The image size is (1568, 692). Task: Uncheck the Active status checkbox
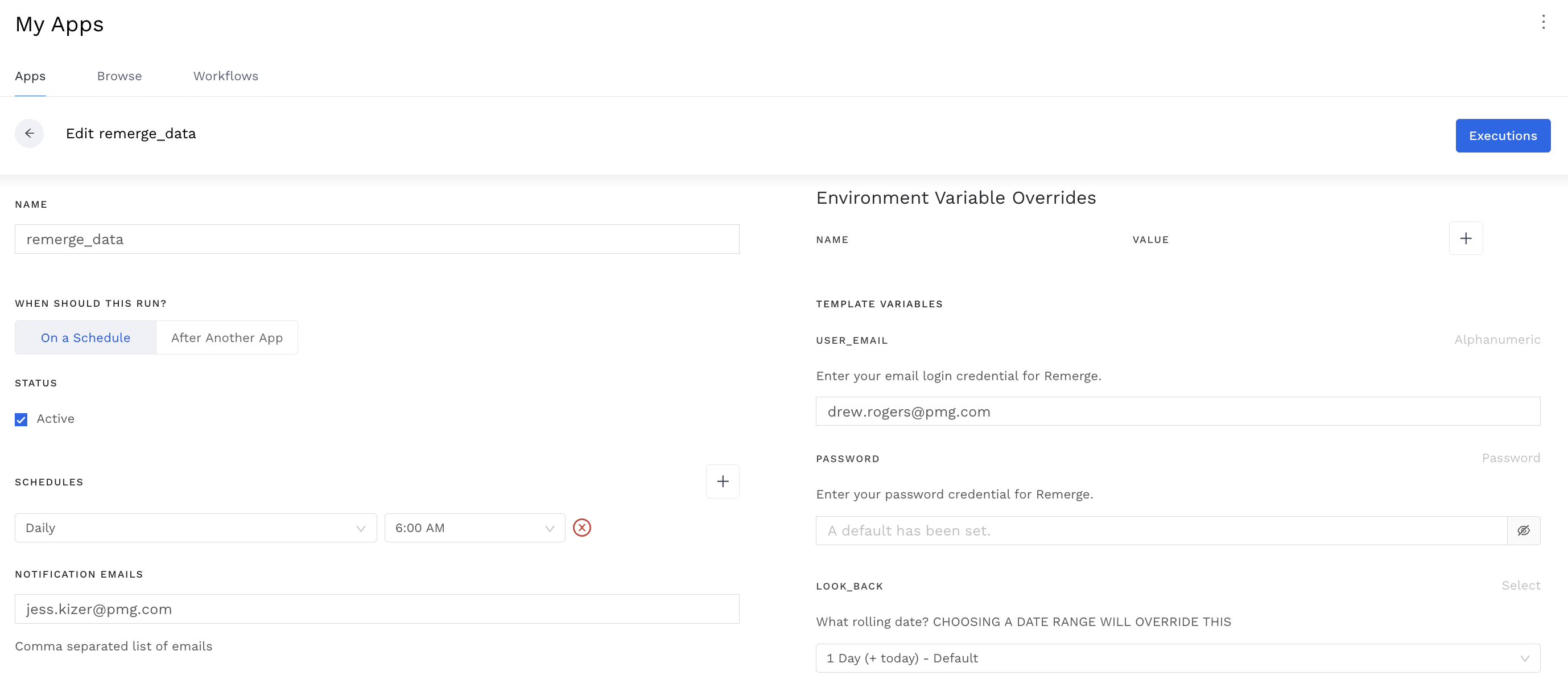point(21,419)
